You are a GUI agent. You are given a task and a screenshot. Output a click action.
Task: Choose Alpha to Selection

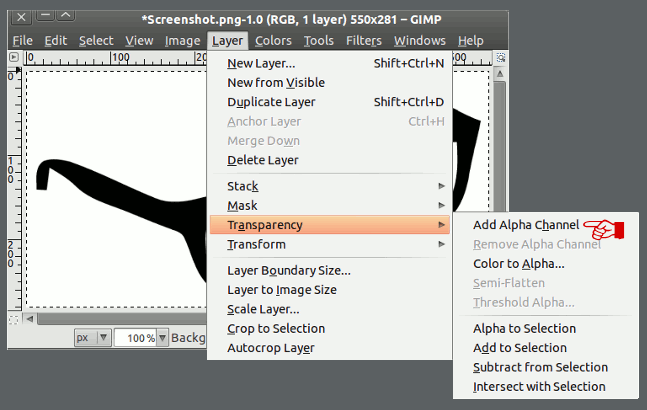(545, 329)
